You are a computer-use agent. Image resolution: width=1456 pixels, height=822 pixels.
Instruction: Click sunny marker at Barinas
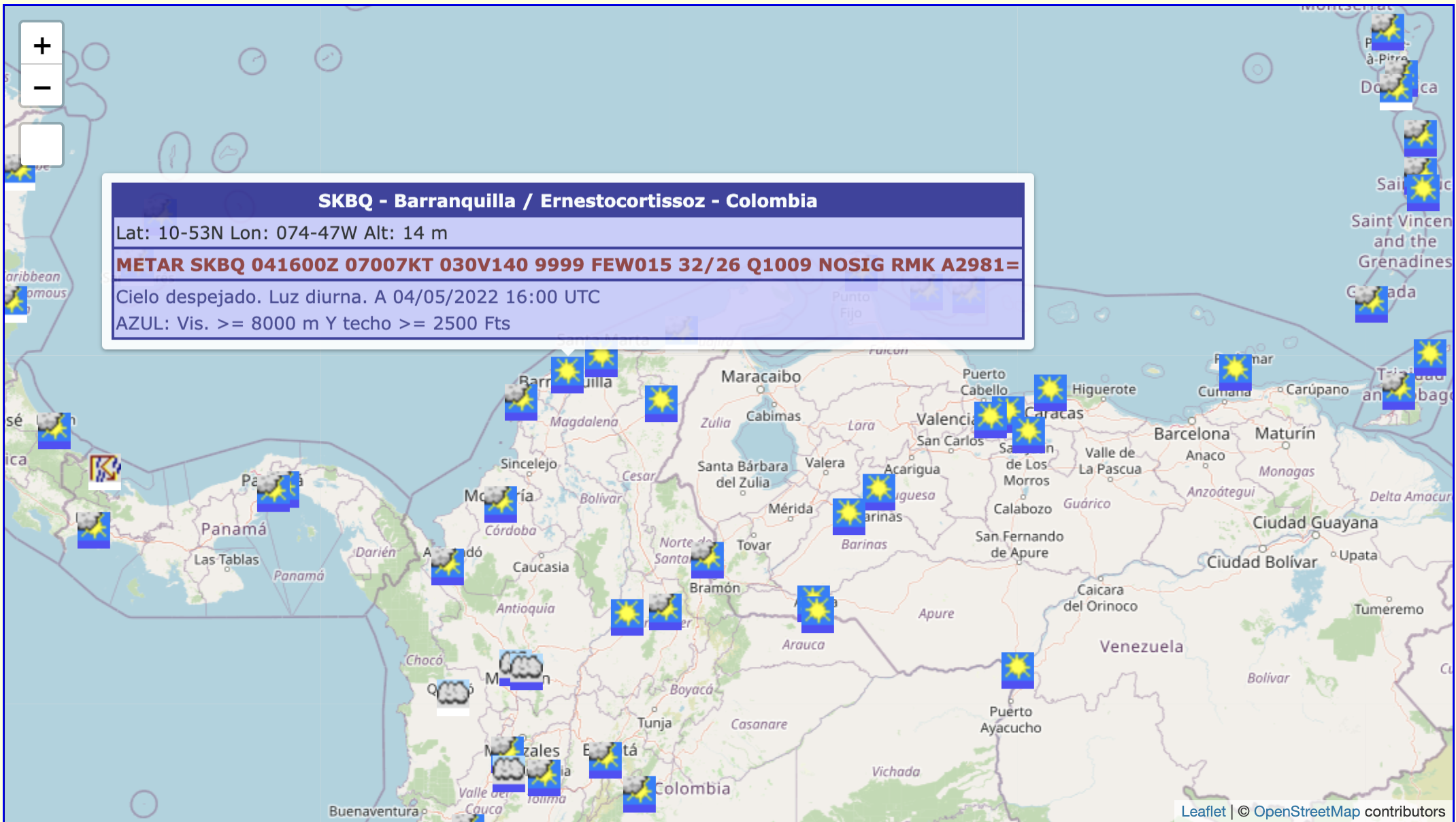pyautogui.click(x=848, y=515)
